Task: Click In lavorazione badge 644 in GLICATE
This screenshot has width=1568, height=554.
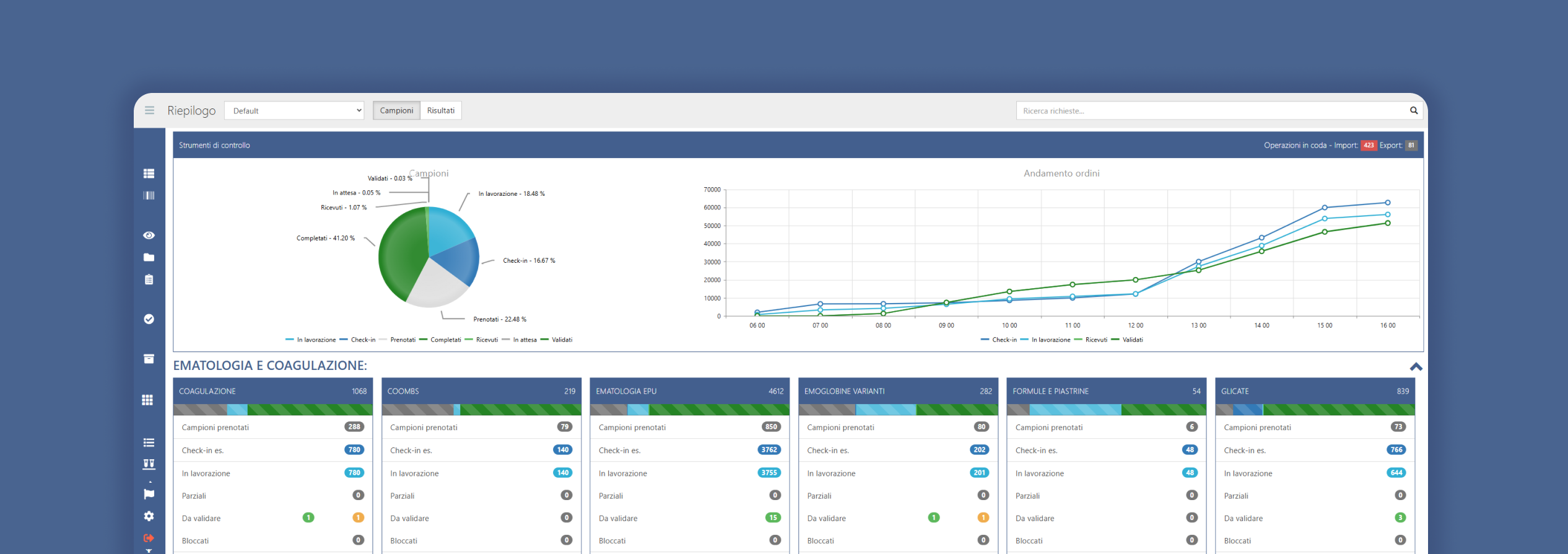Action: pyautogui.click(x=1396, y=473)
